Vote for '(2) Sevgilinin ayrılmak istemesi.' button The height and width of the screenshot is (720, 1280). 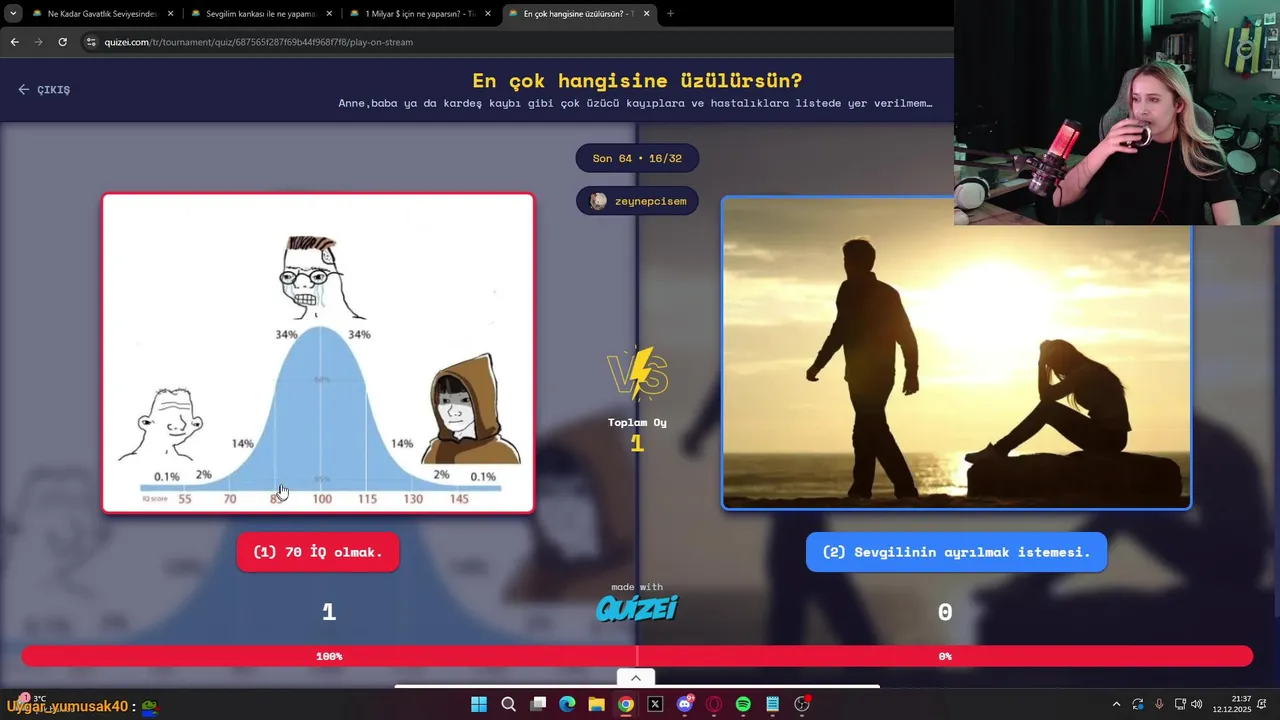click(956, 552)
